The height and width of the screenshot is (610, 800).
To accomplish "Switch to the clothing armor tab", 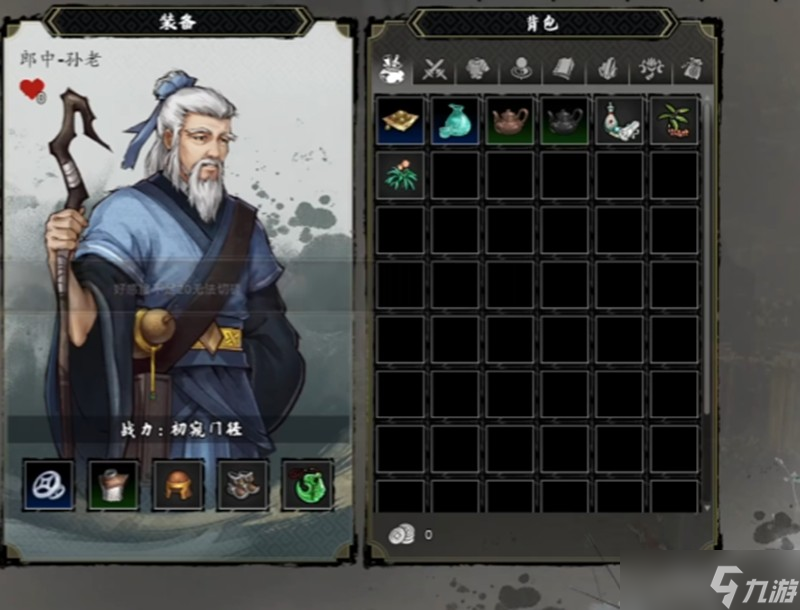I will pyautogui.click(x=478, y=69).
